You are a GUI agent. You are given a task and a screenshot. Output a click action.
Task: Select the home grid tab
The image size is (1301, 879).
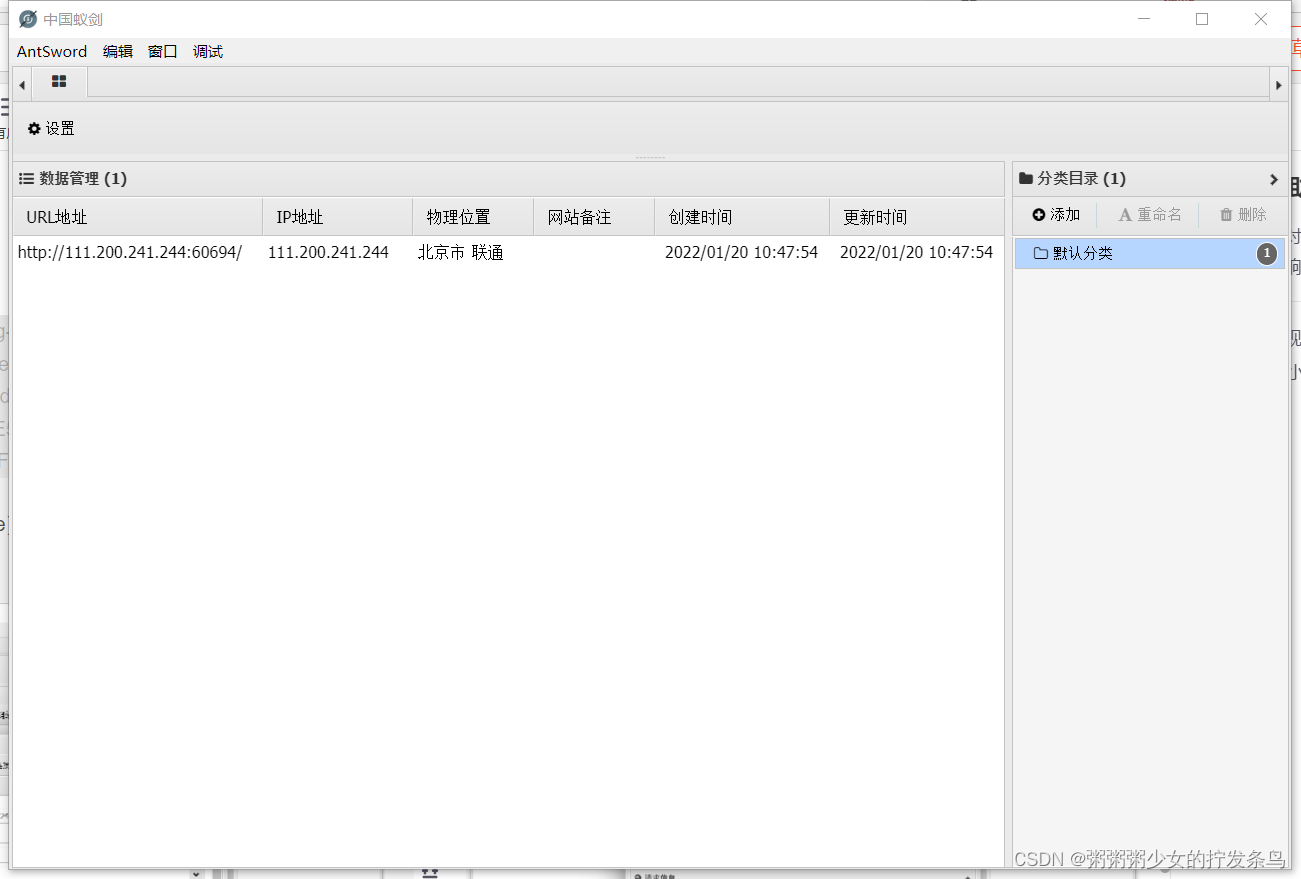click(x=60, y=82)
